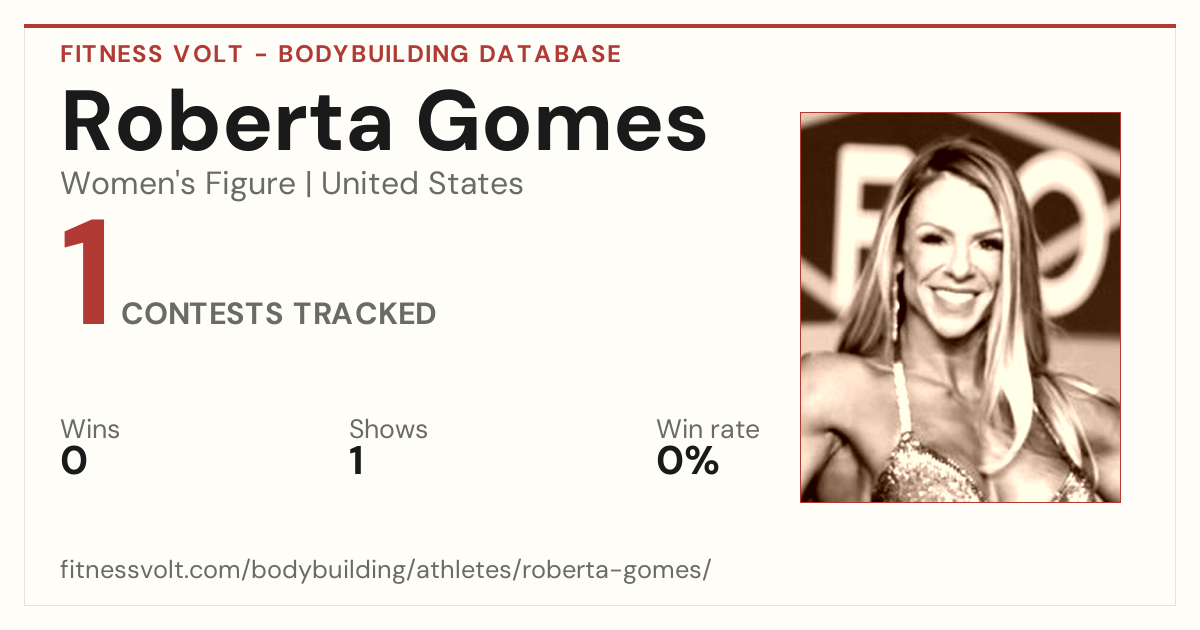Click the "Wins" stat label
This screenshot has height=630, width=1200.
90,430
